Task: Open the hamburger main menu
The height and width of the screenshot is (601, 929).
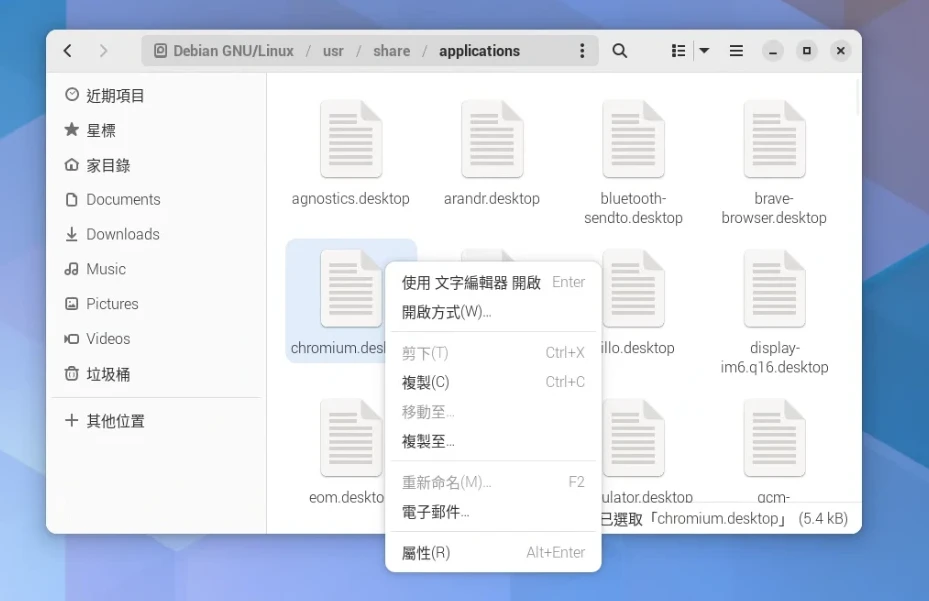Action: [736, 51]
